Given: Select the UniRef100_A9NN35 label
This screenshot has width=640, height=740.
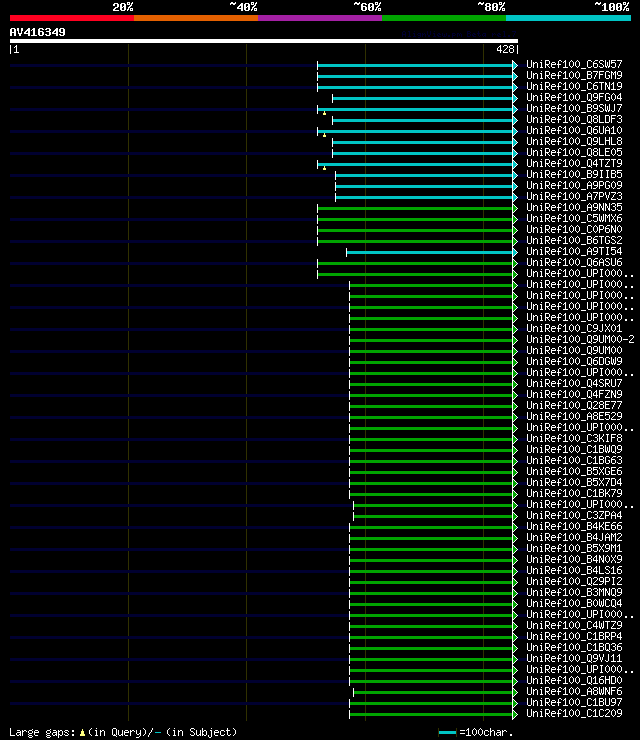Looking at the screenshot, I should [x=574, y=207].
